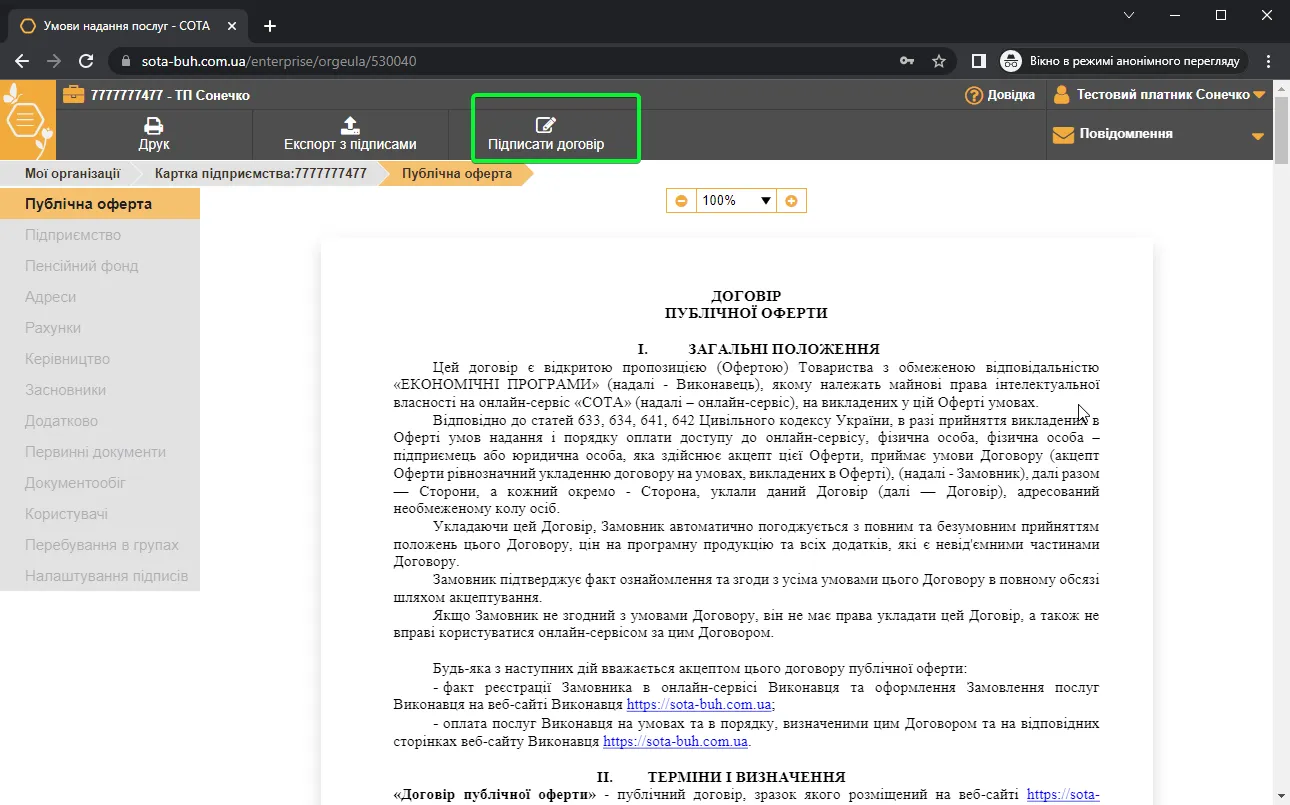
Task: Click the user avatar icon near Тестовий платник
Action: click(1062, 95)
